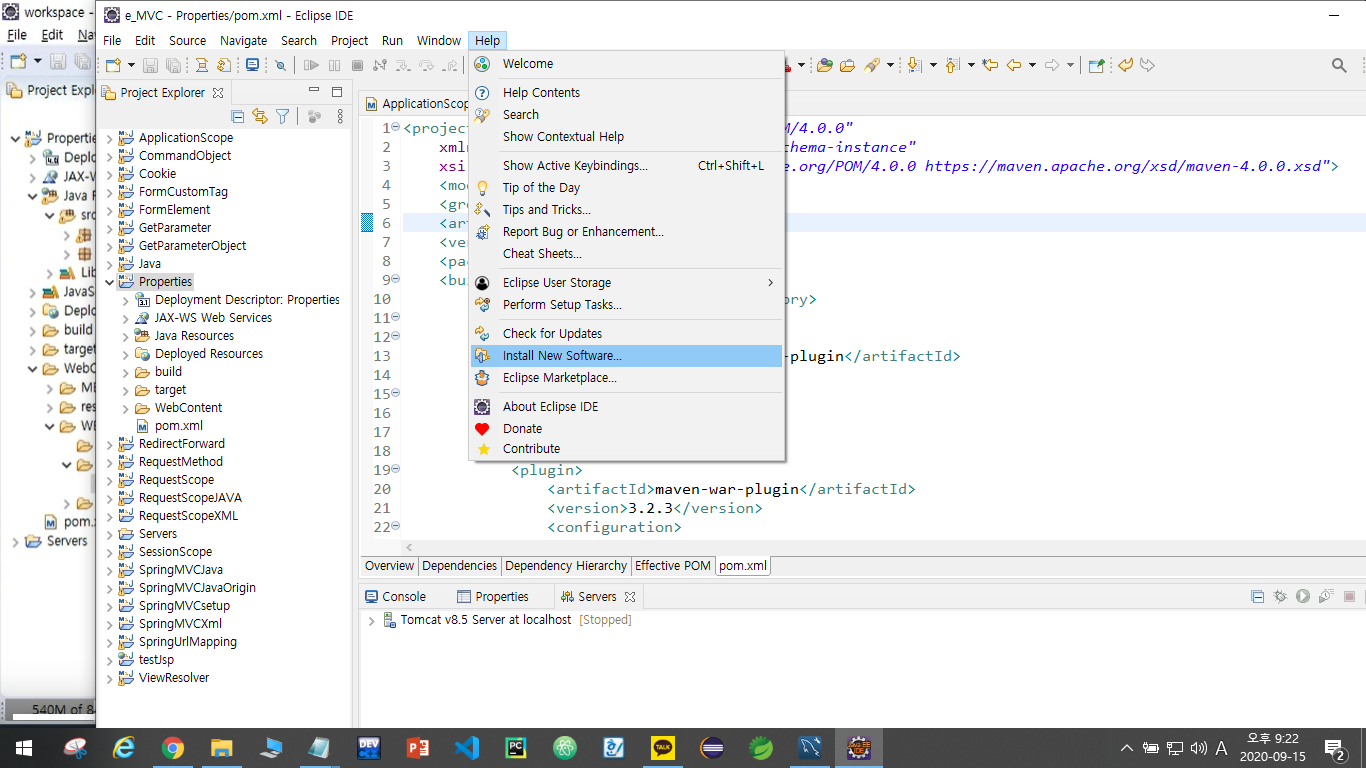The image size is (1366, 768).
Task: Collapse the Properties project node
Action: point(109,282)
